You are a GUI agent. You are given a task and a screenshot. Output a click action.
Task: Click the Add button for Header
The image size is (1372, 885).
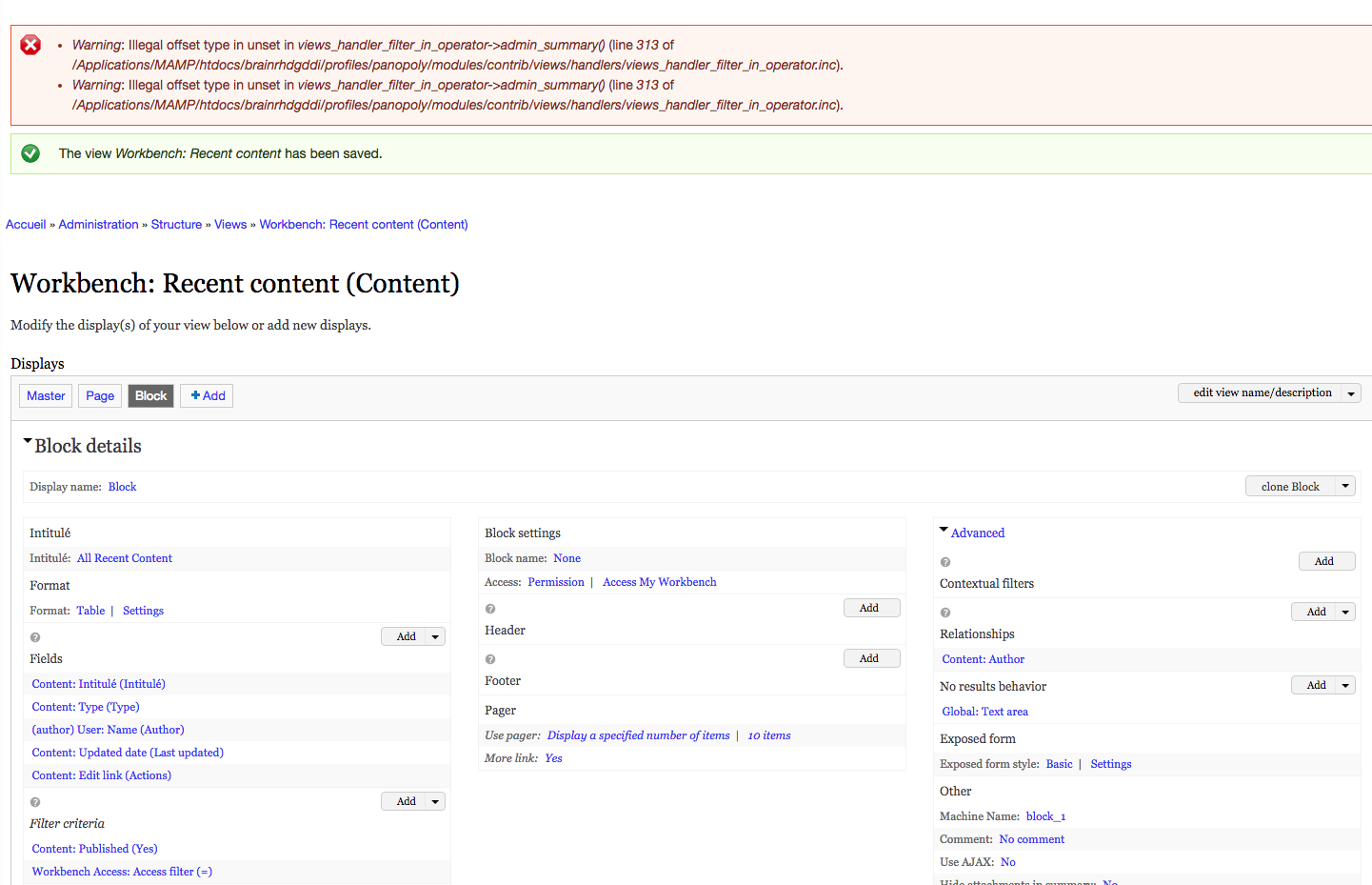pos(870,608)
